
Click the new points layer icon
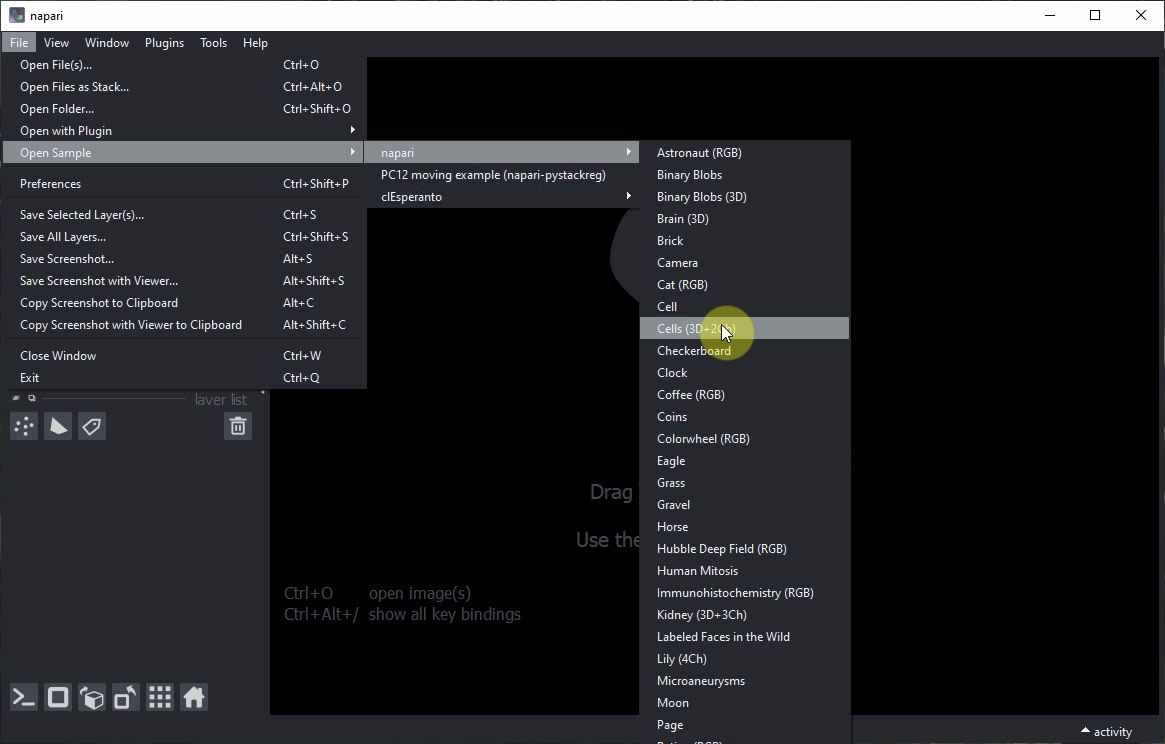click(x=24, y=427)
